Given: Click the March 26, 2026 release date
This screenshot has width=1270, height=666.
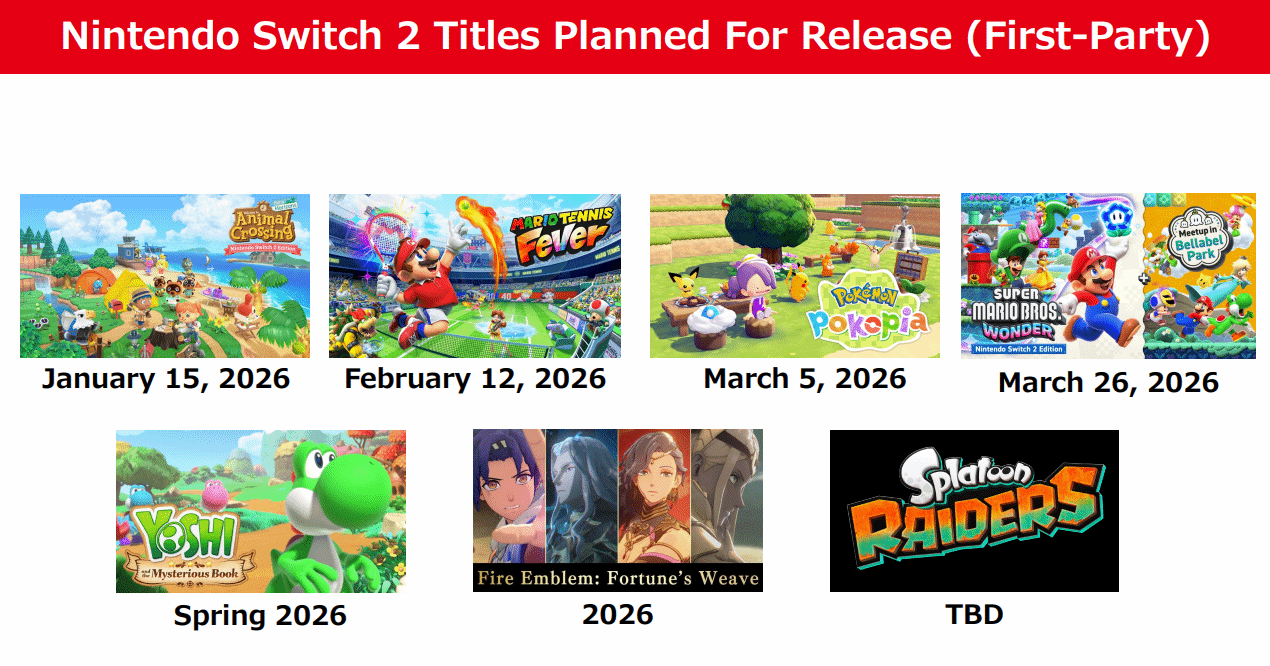Looking at the screenshot, I should (1108, 382).
